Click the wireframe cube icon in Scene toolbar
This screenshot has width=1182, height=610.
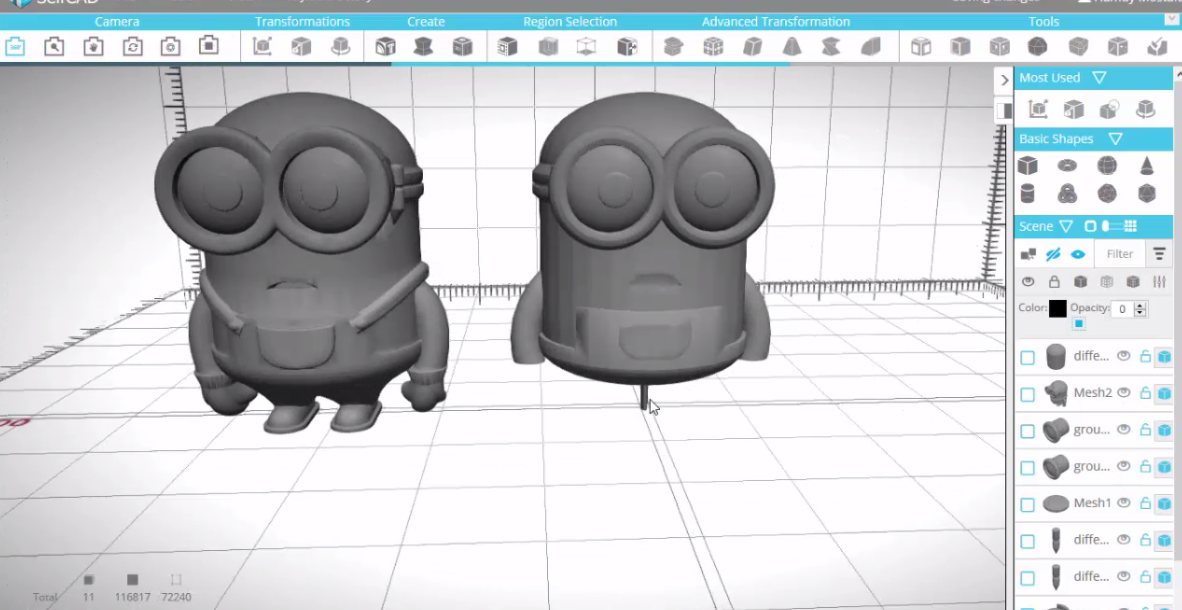pos(1107,282)
